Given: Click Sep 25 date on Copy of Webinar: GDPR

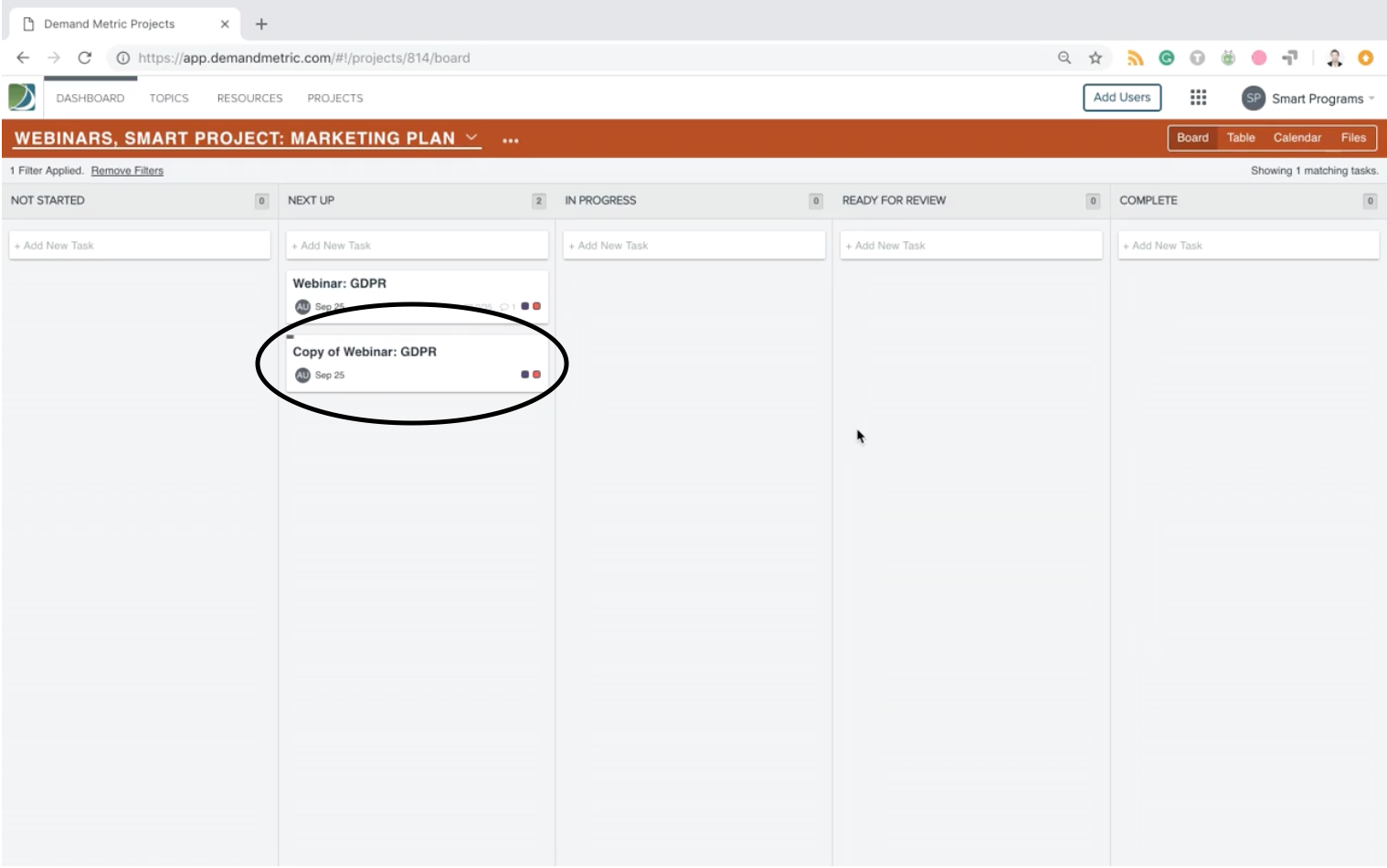Looking at the screenshot, I should tap(330, 375).
